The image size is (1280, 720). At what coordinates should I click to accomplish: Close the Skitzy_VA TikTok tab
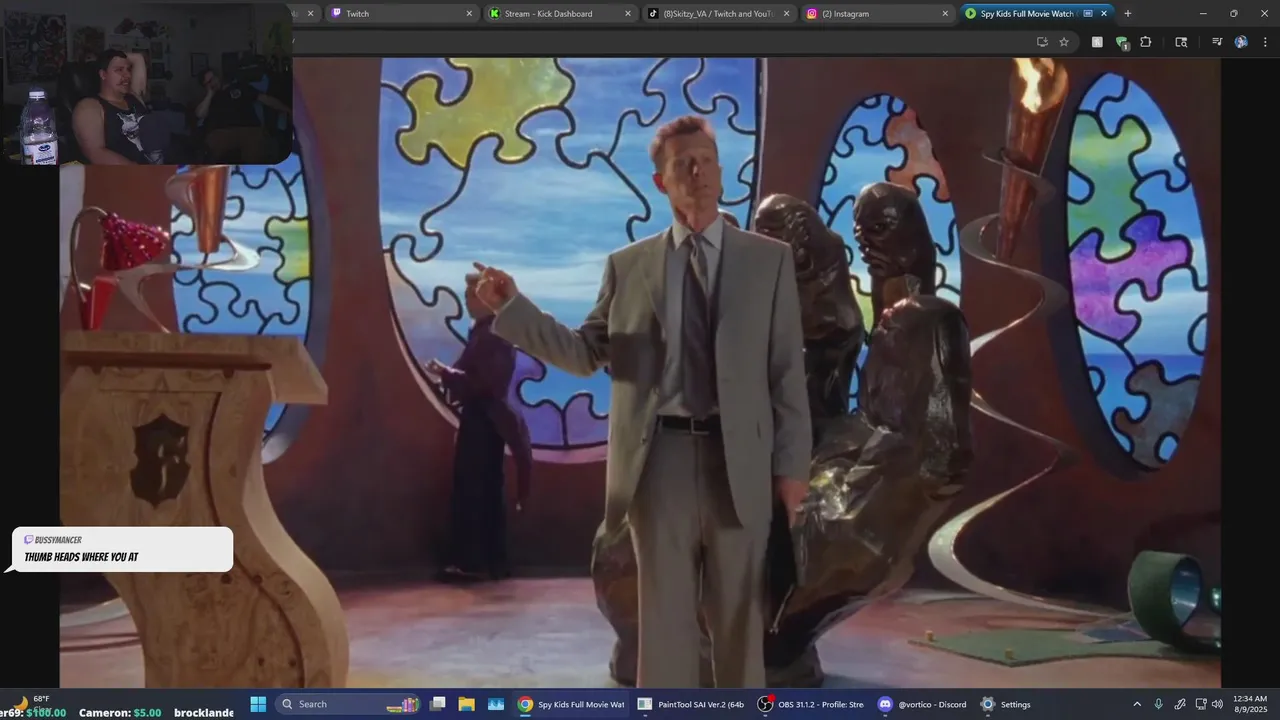pyautogui.click(x=786, y=14)
